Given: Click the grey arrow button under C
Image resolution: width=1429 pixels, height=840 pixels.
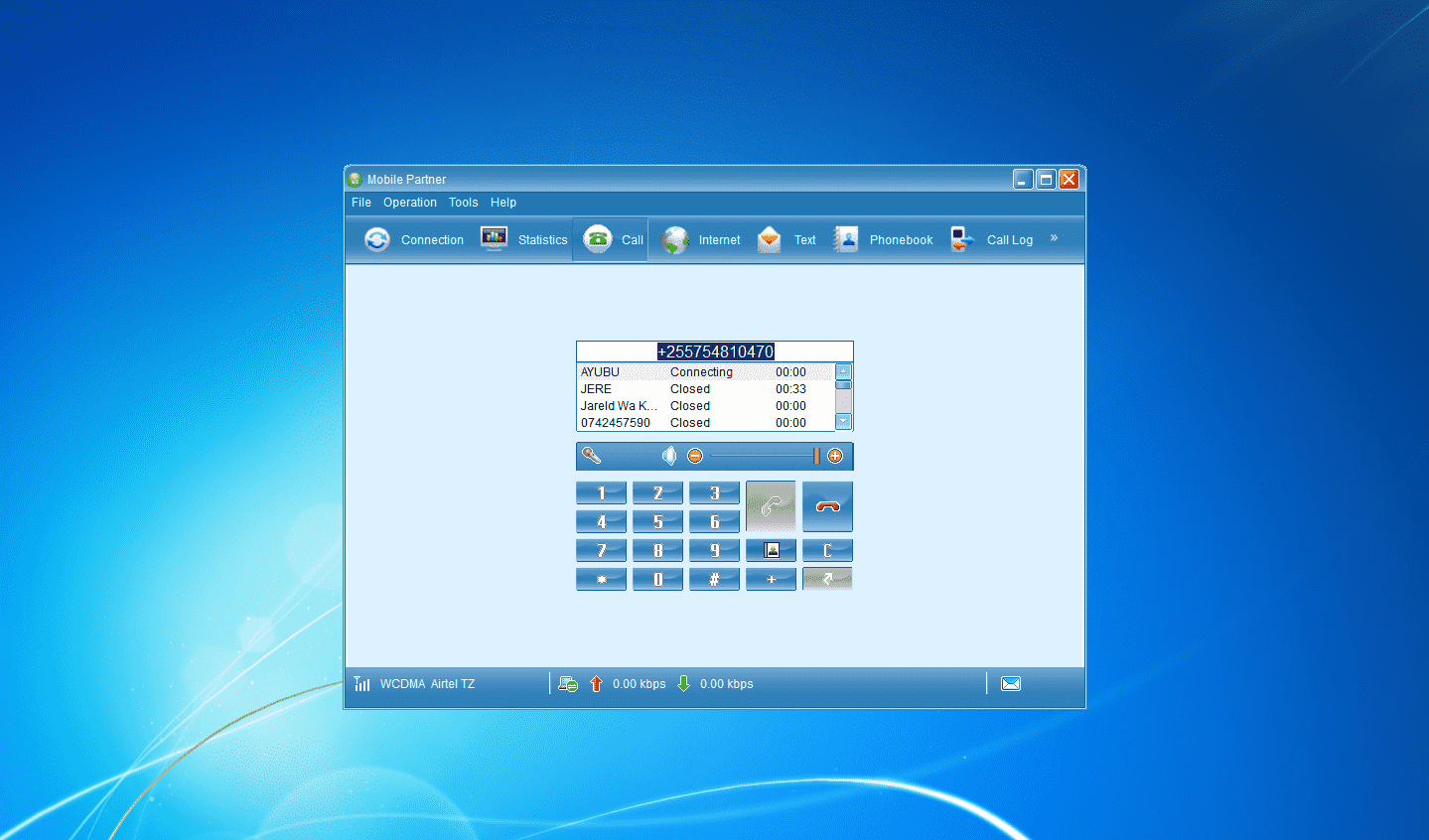Looking at the screenshot, I should click(827, 579).
